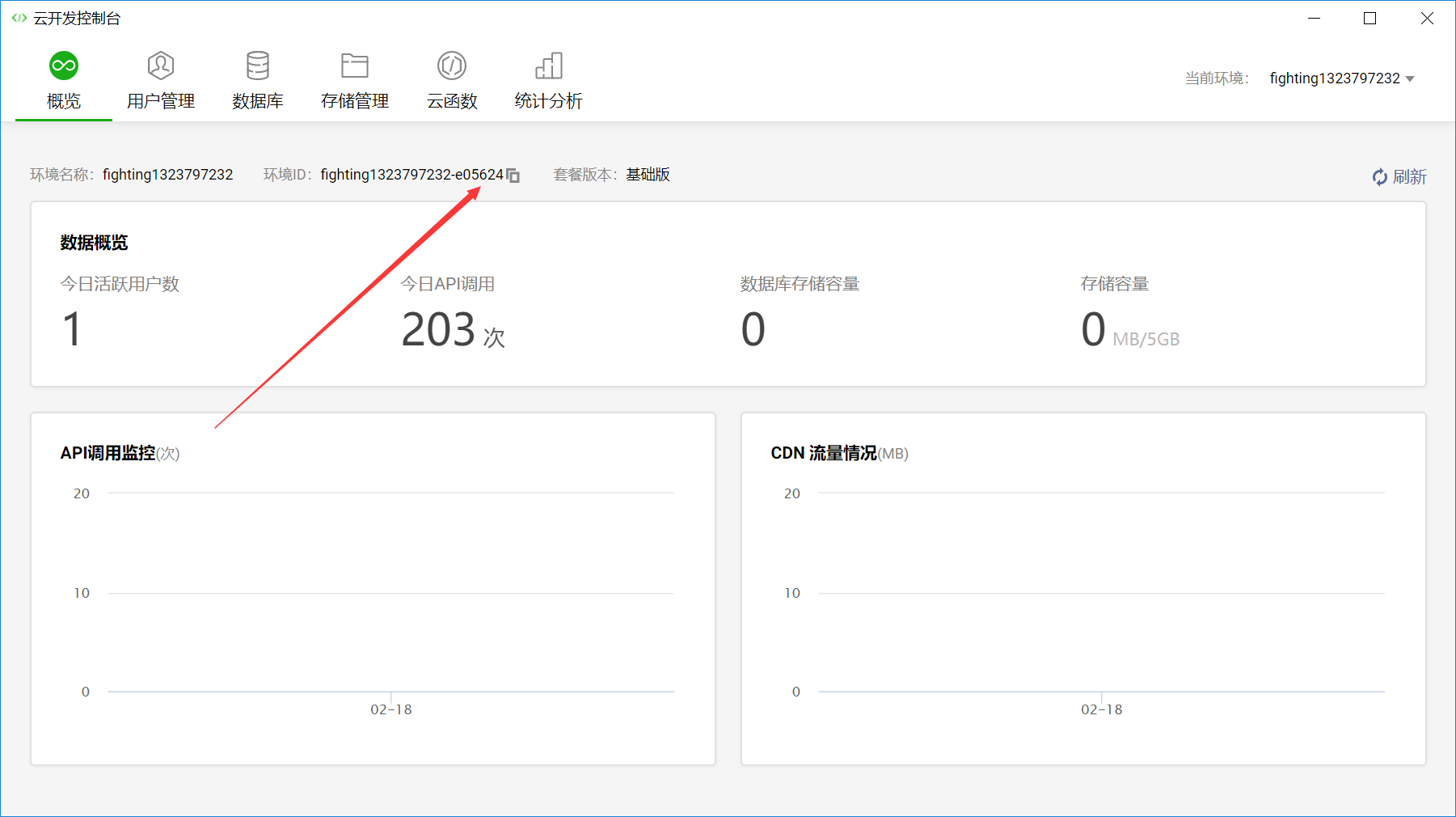The width and height of the screenshot is (1456, 817).
Task: Click 02-18 date on CDN chart
Action: [x=1102, y=709]
